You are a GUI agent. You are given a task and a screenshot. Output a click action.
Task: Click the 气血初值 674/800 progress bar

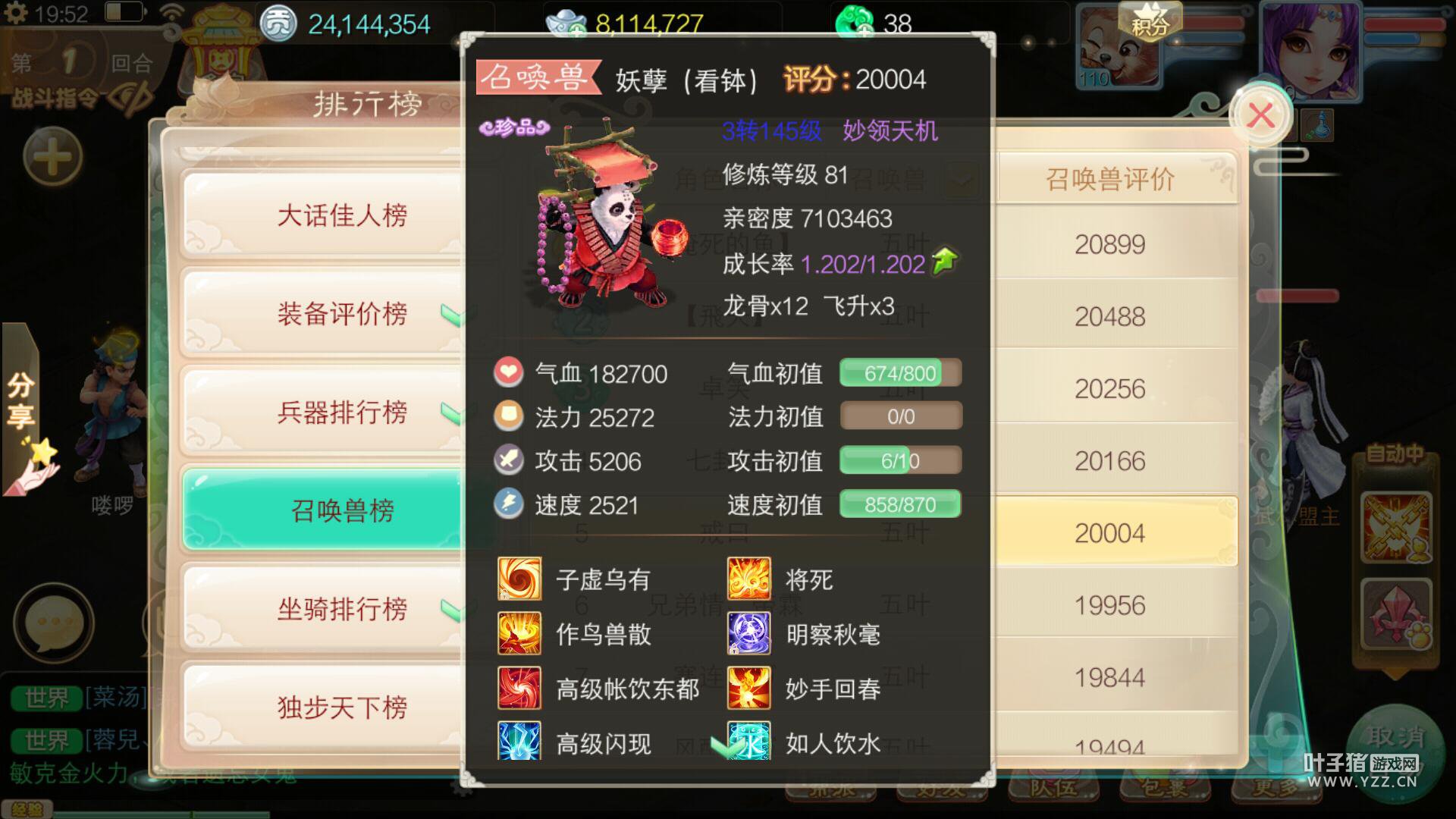pos(900,373)
